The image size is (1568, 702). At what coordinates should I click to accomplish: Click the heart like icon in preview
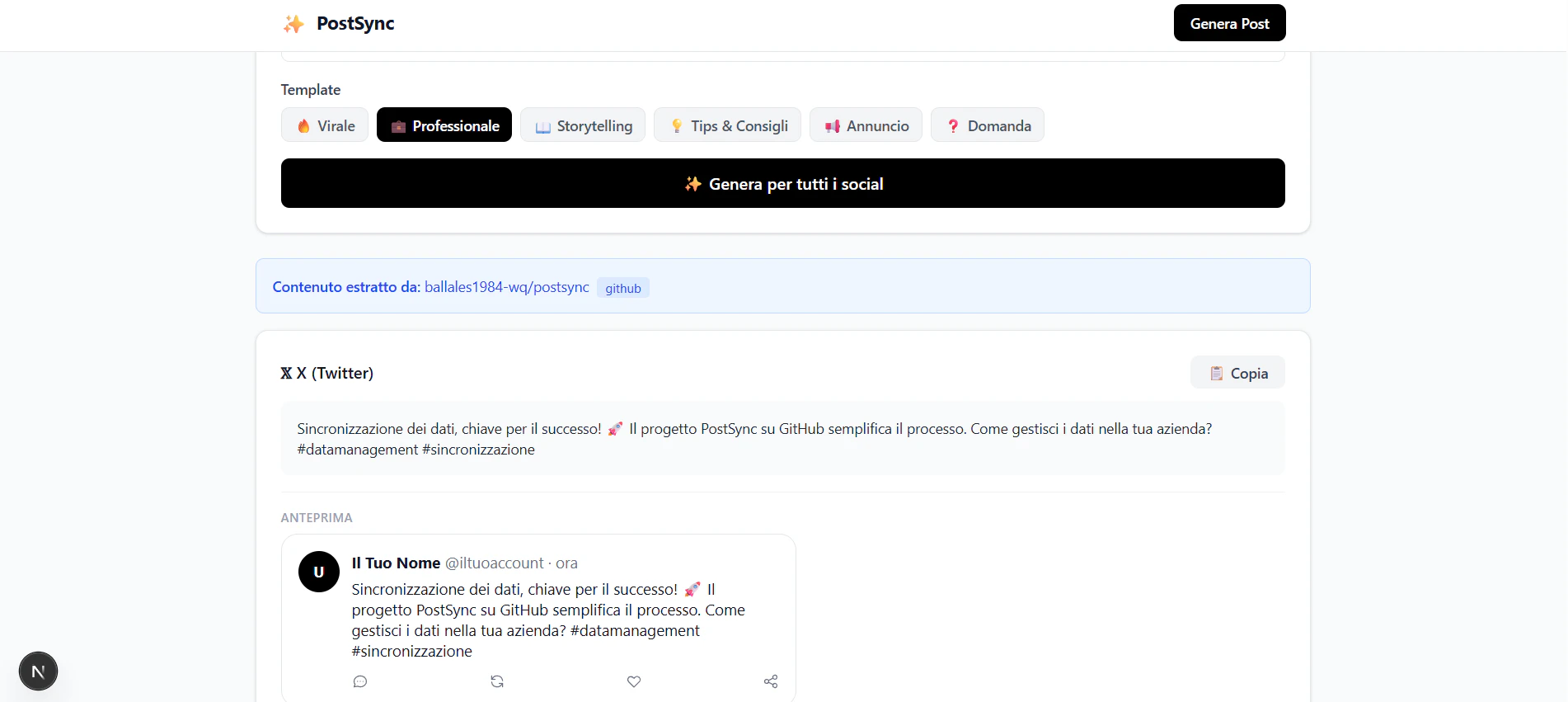(x=634, y=681)
